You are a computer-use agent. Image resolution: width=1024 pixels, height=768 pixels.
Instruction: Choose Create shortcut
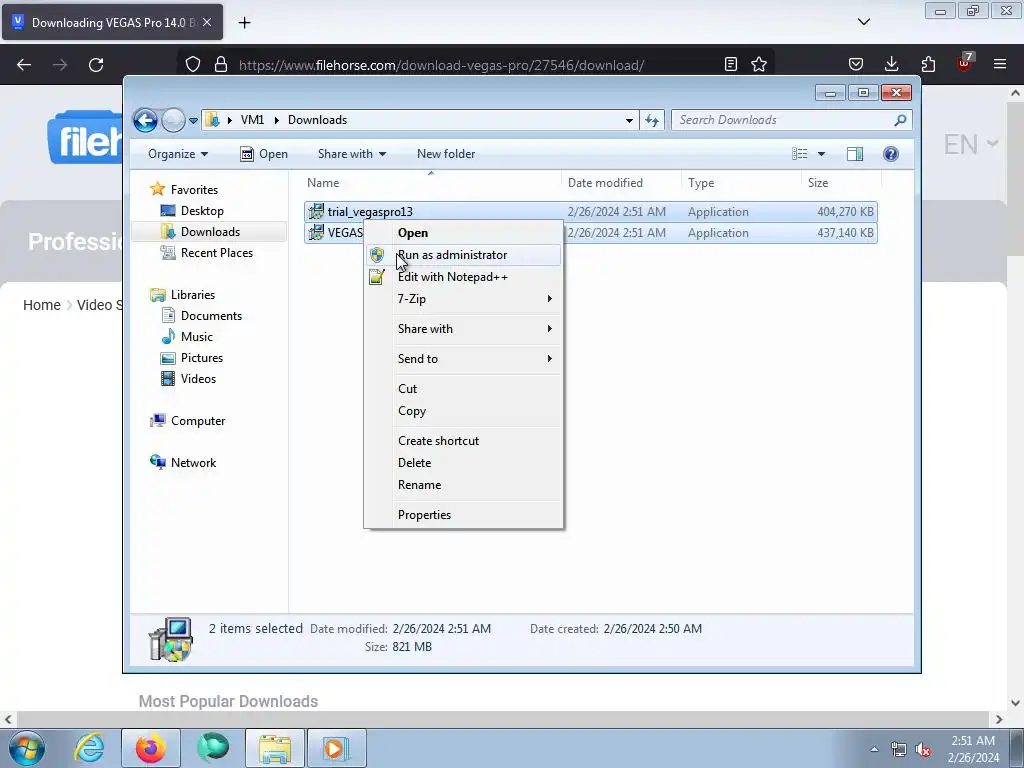click(x=463, y=441)
